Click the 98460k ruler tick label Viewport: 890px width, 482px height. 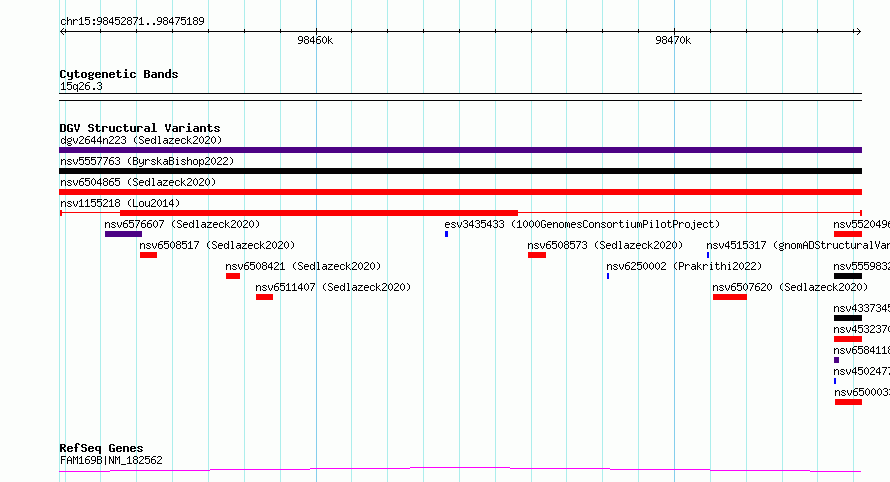315,40
